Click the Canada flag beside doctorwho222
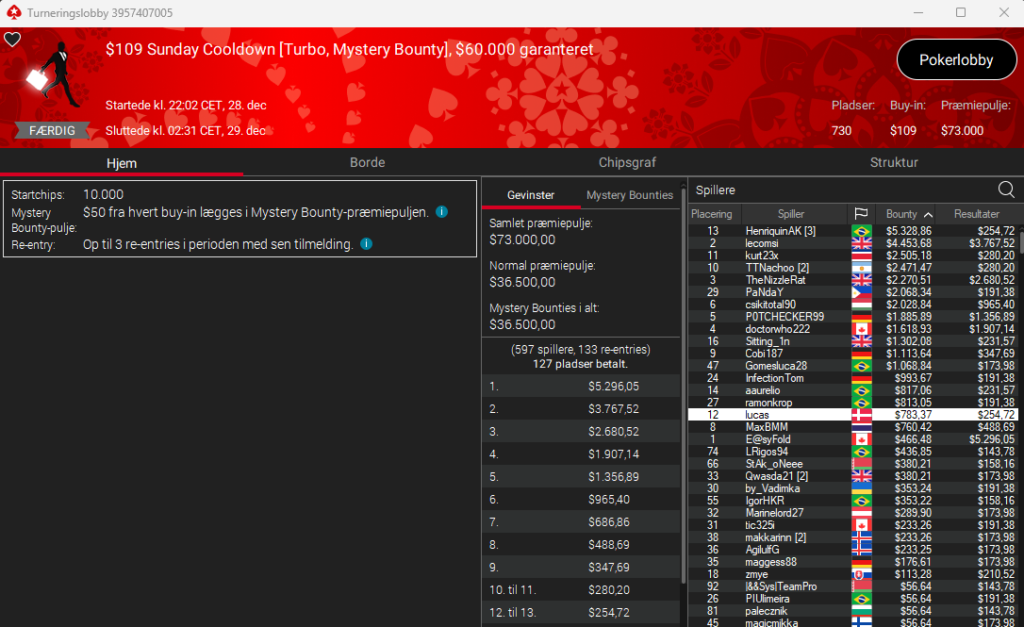 pos(860,329)
